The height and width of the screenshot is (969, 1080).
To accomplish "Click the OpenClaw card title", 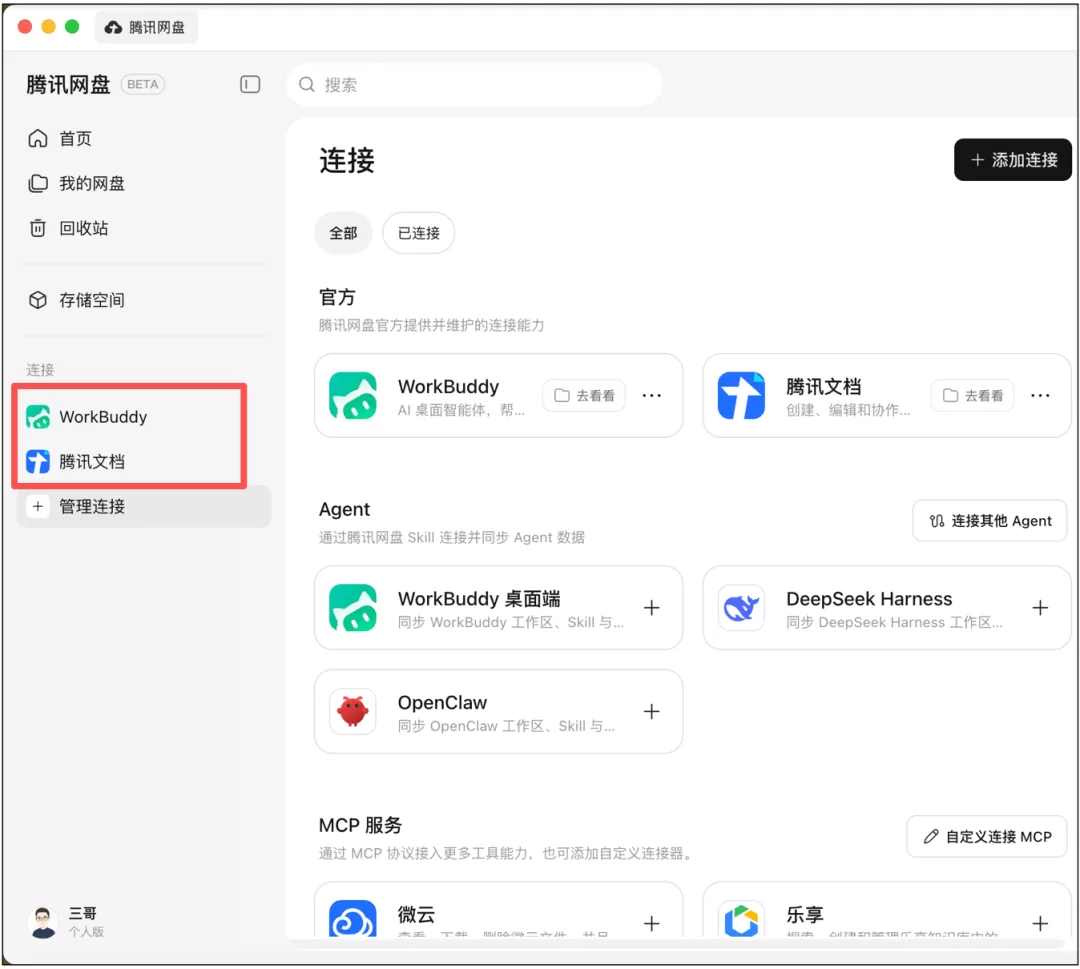I will pos(442,702).
